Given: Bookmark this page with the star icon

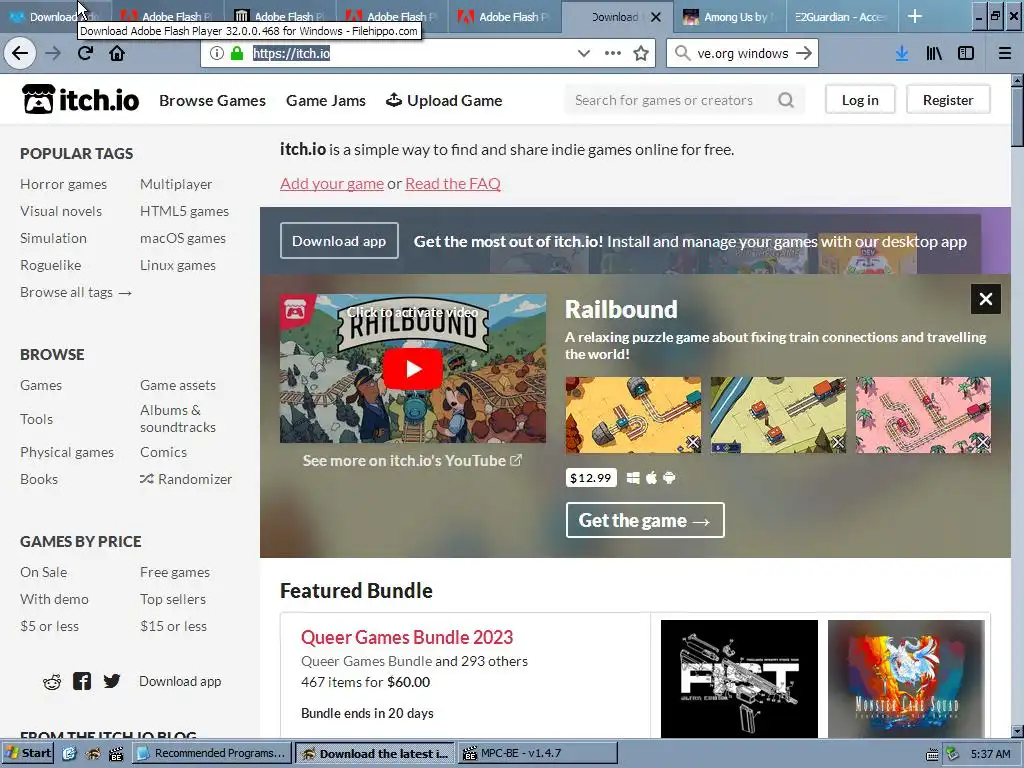Looking at the screenshot, I should pos(641,54).
